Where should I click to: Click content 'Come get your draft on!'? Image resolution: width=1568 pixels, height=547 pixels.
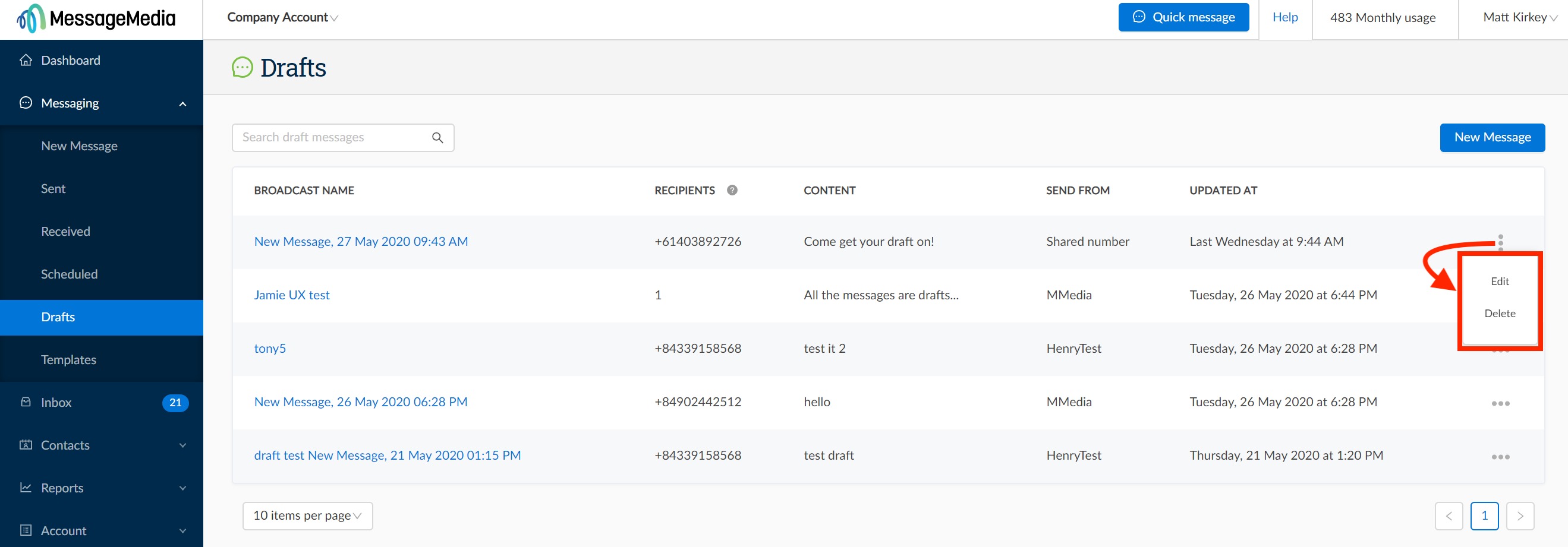point(868,242)
